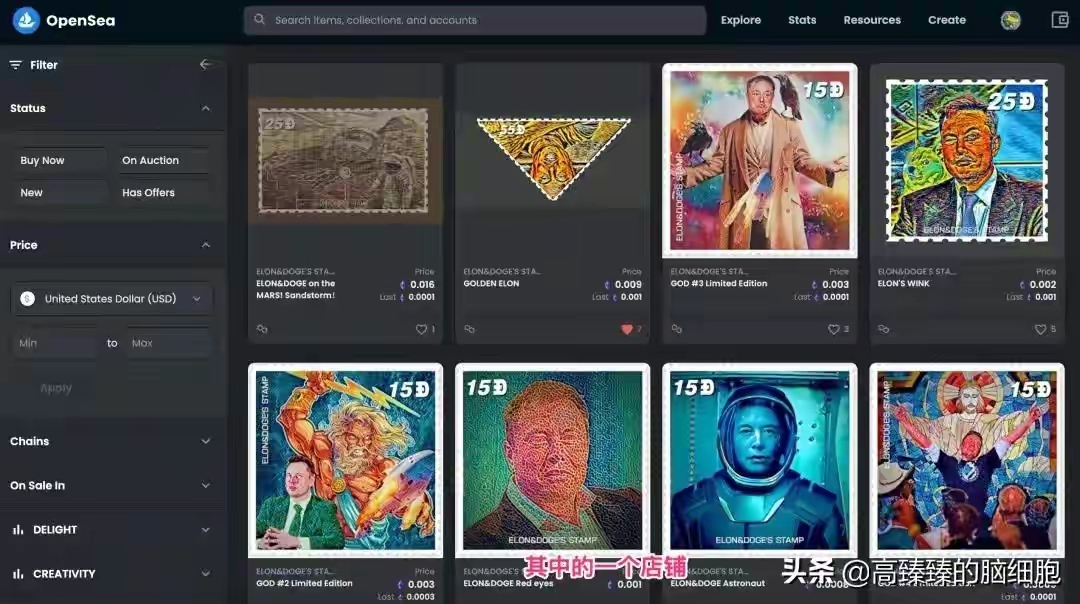The height and width of the screenshot is (604, 1080).
Task: Open ELON&DOGE on the MARS! Sandstorm! title
Action: click(295, 289)
